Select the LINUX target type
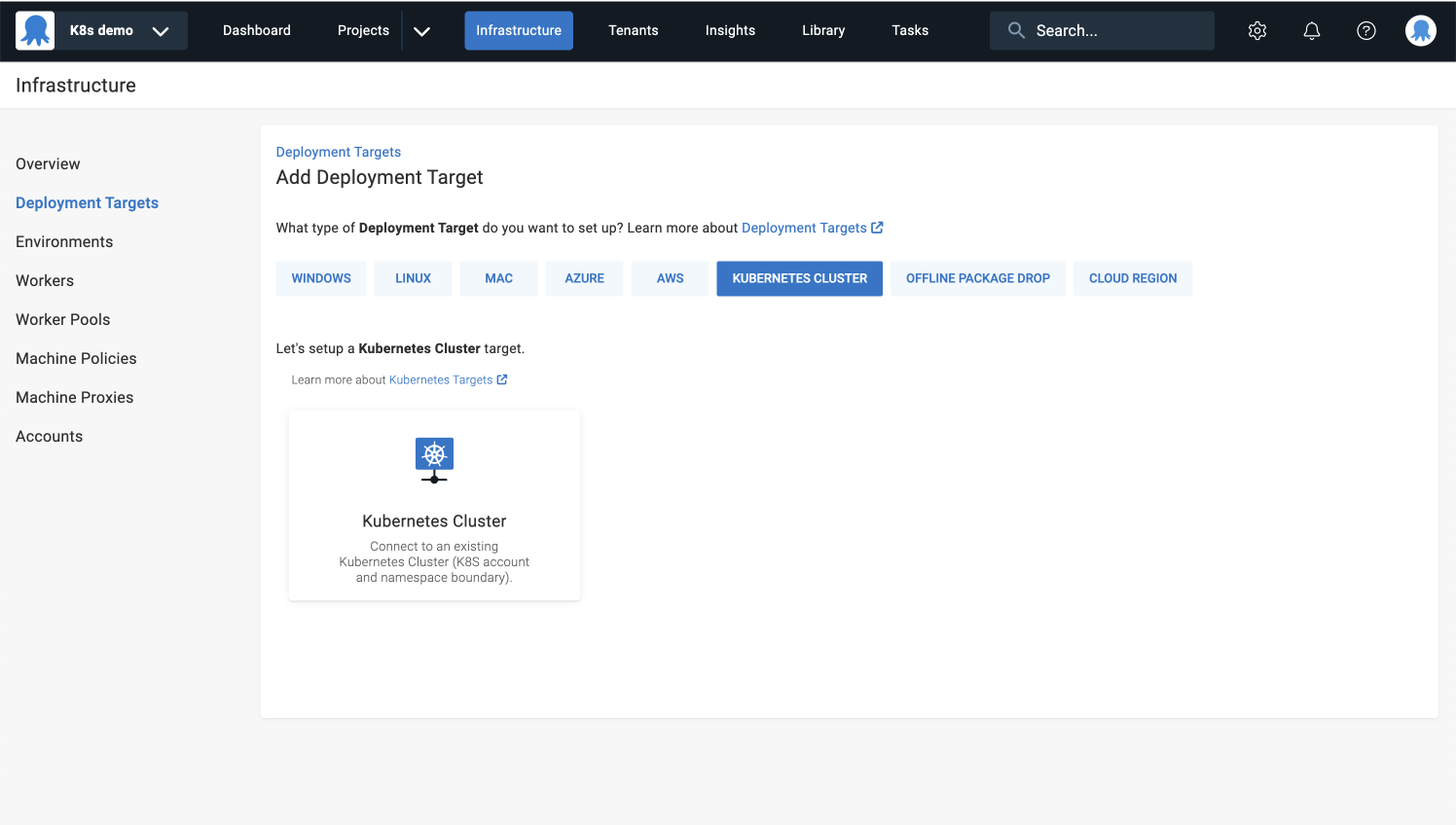 click(x=413, y=278)
